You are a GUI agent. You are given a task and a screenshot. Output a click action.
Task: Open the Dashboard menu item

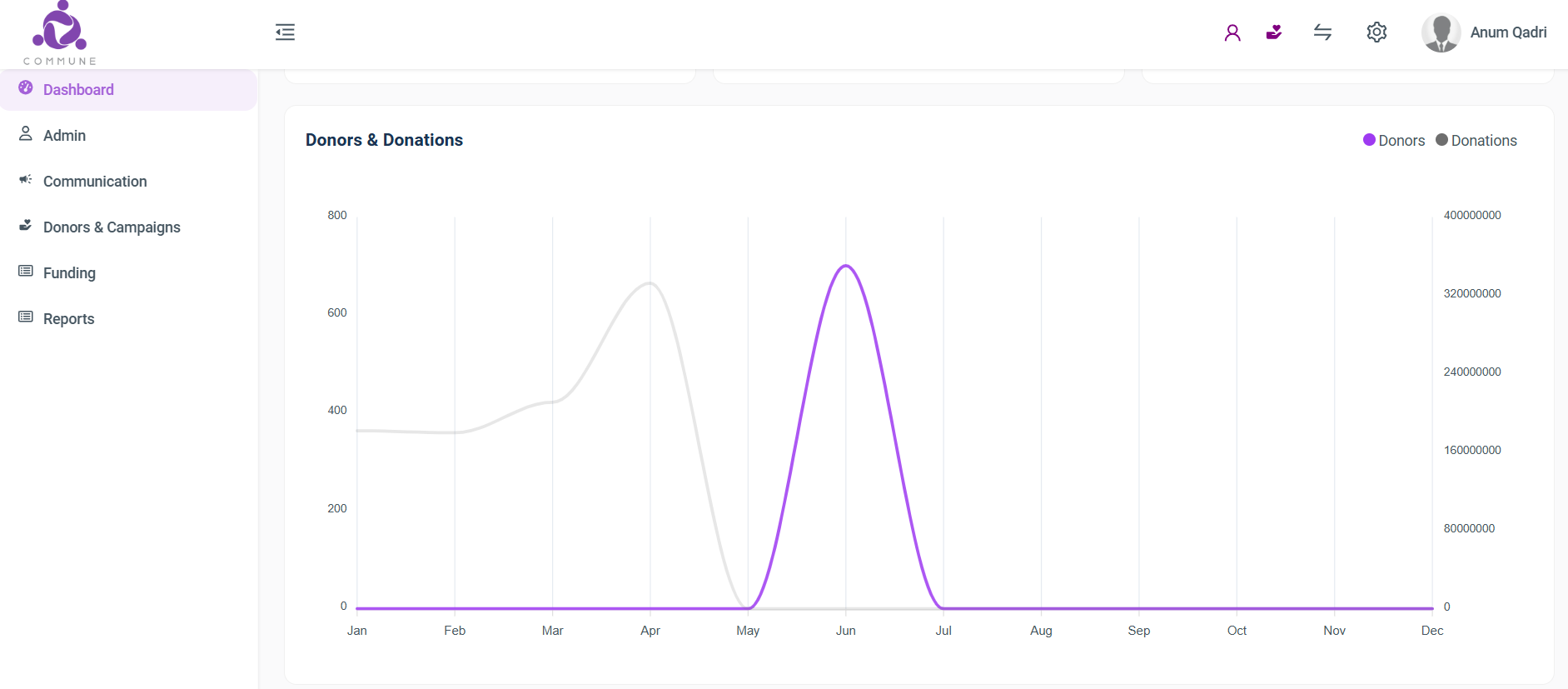pos(78,90)
